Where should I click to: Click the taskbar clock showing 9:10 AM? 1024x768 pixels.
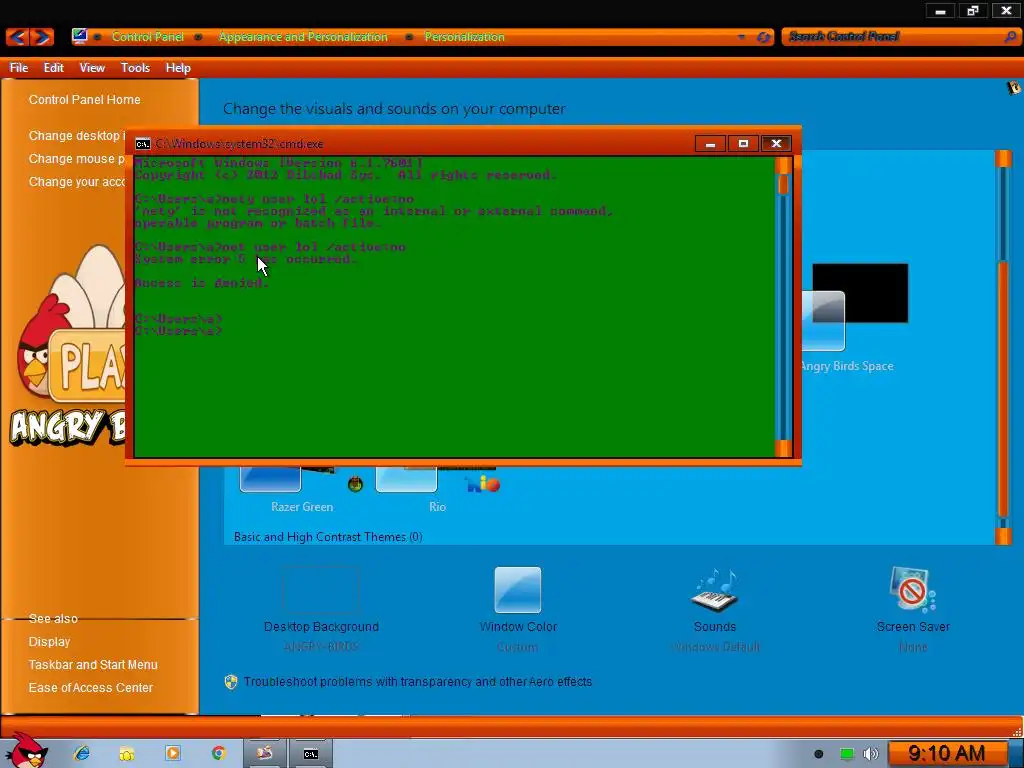[946, 754]
